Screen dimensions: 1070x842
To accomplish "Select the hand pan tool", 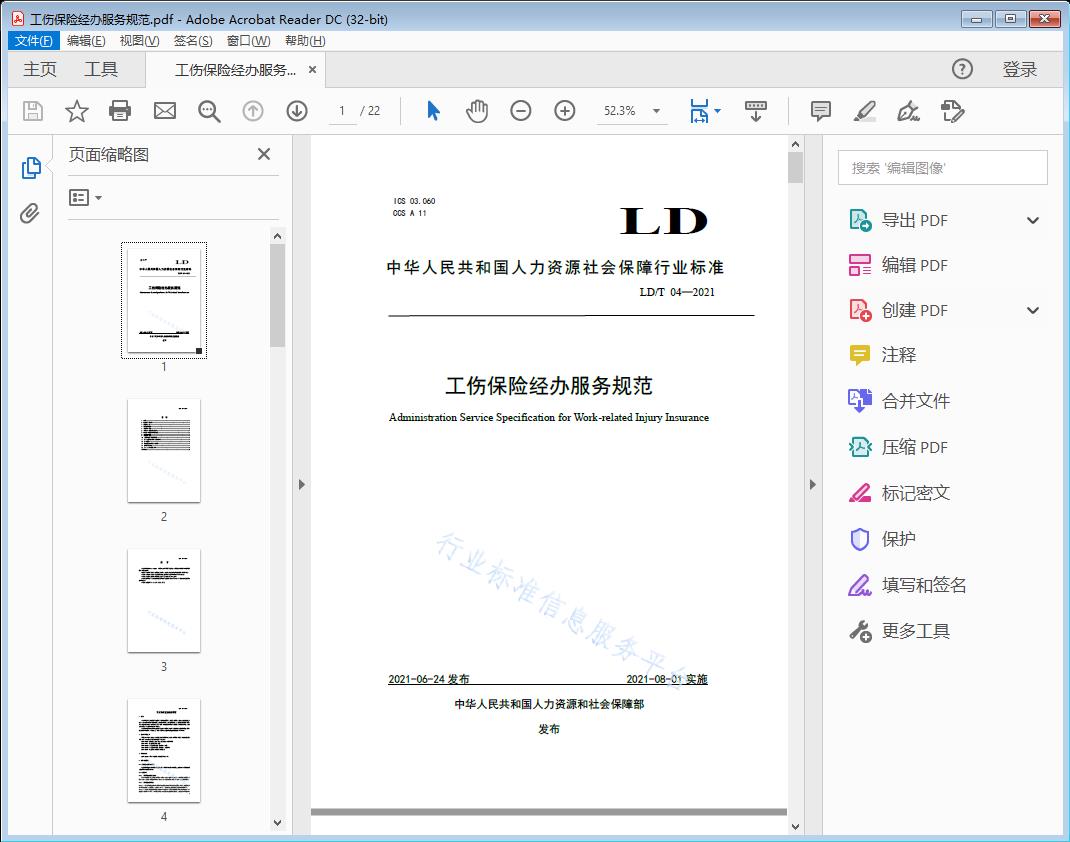I will [477, 111].
